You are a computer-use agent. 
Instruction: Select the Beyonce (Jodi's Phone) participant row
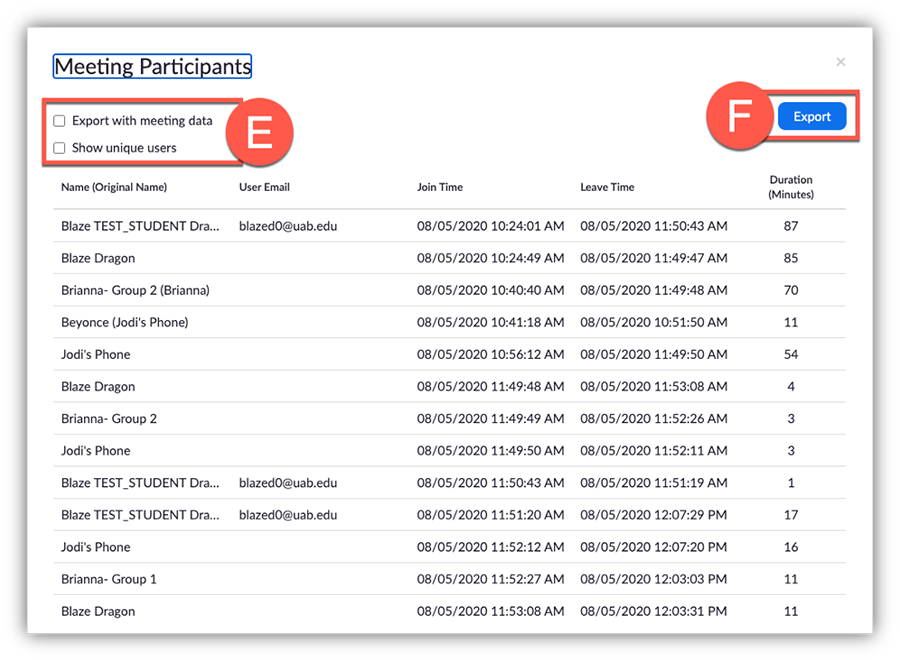pyautogui.click(x=124, y=322)
